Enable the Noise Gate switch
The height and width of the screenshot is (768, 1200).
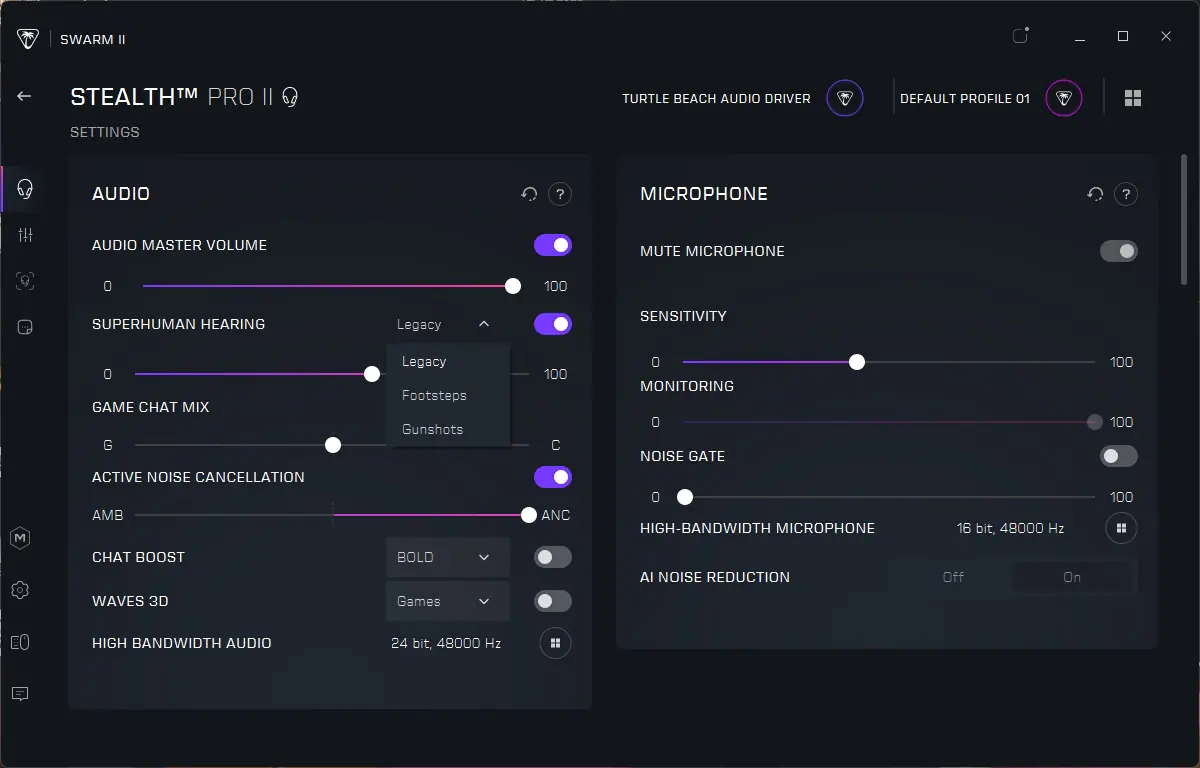[1119, 456]
